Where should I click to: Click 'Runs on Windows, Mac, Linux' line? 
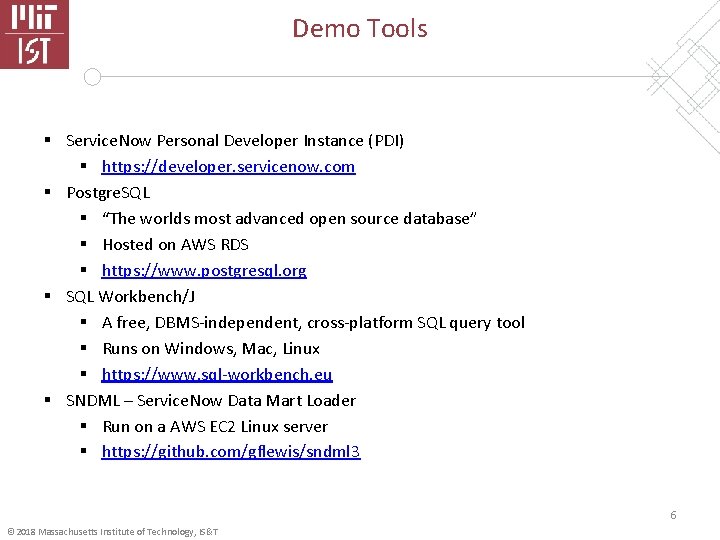pyautogui.click(x=211, y=349)
